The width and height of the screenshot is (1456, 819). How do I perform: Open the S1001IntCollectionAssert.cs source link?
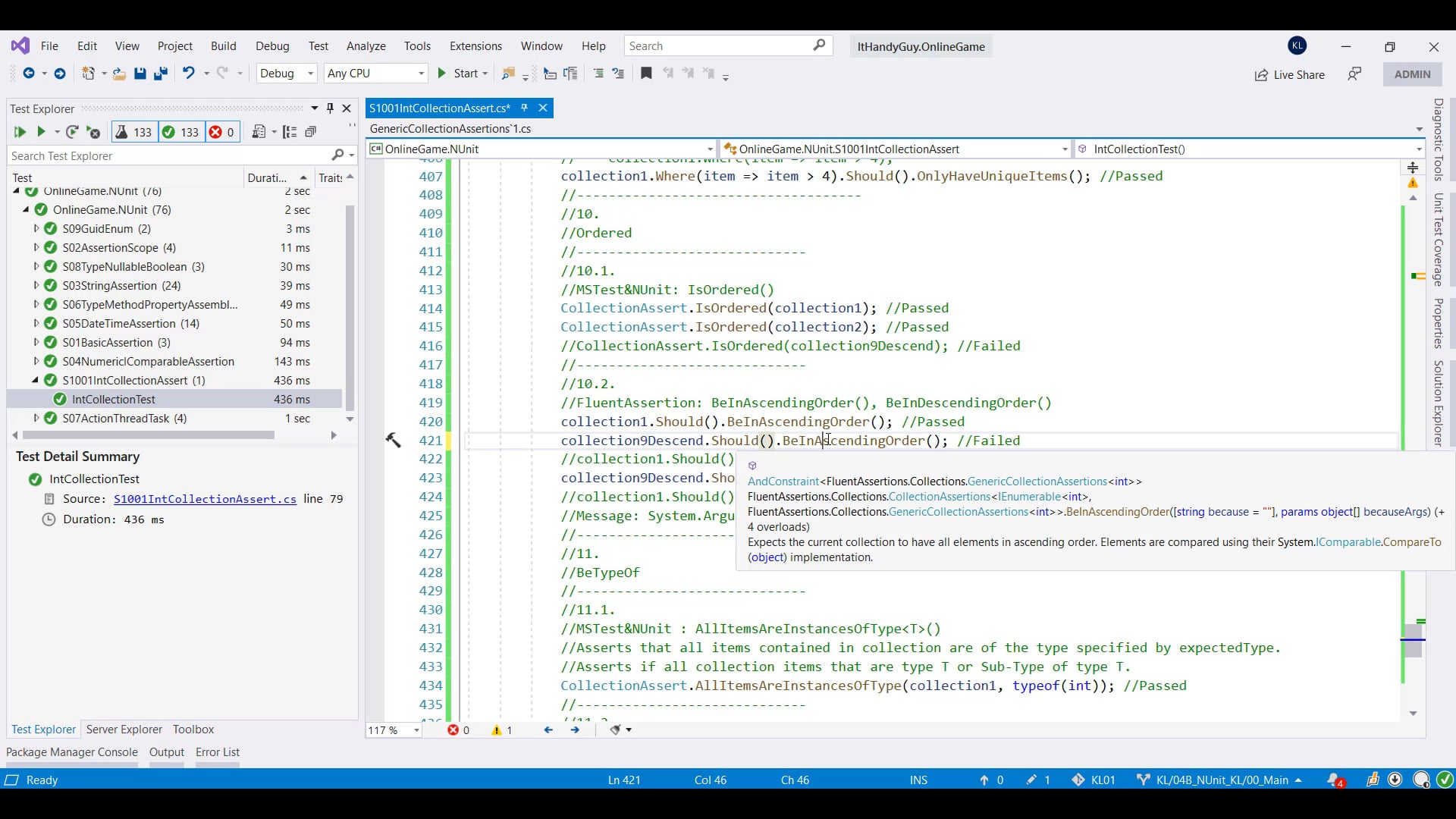coord(205,499)
